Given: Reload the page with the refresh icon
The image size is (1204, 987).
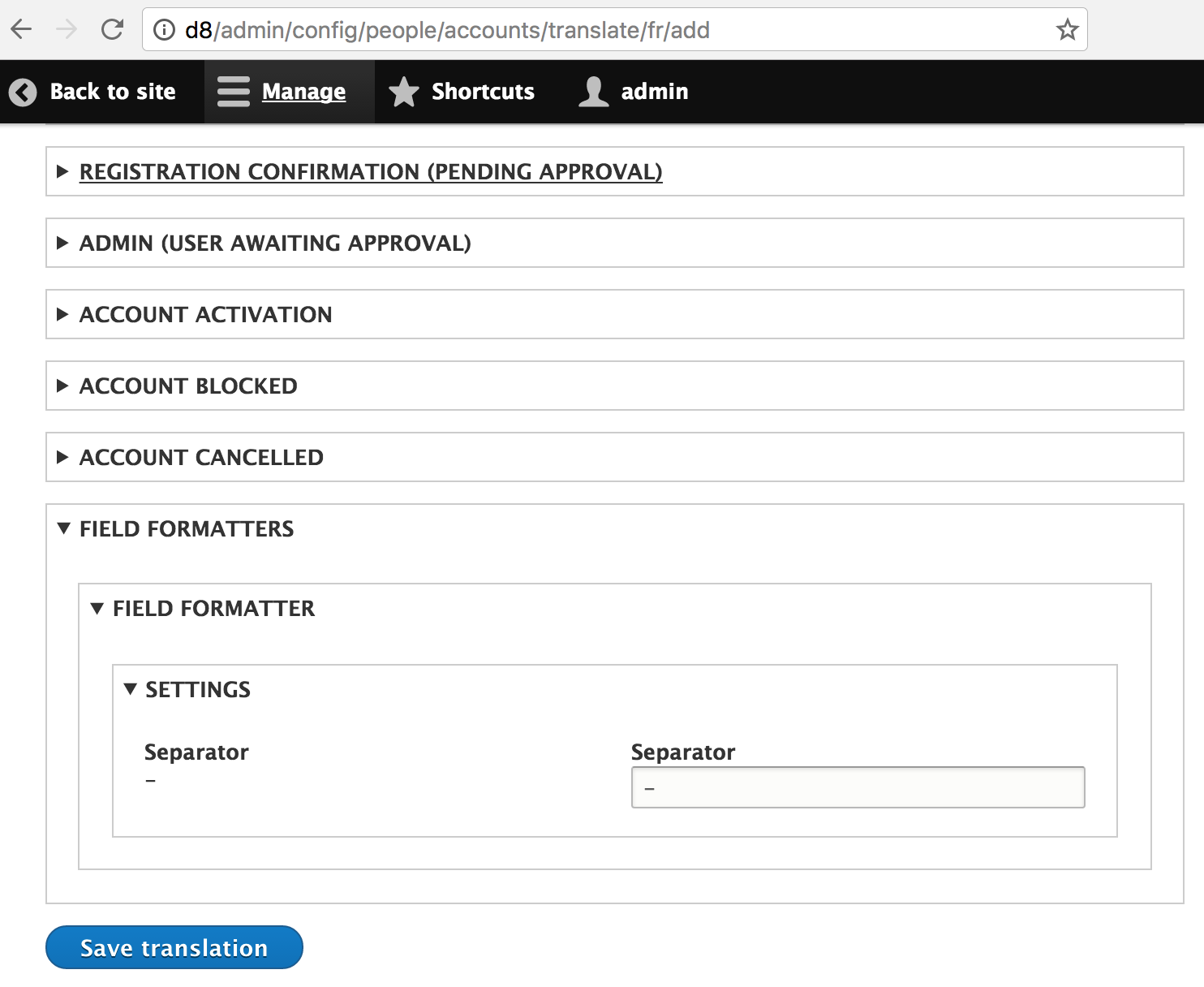Looking at the screenshot, I should (x=112, y=30).
